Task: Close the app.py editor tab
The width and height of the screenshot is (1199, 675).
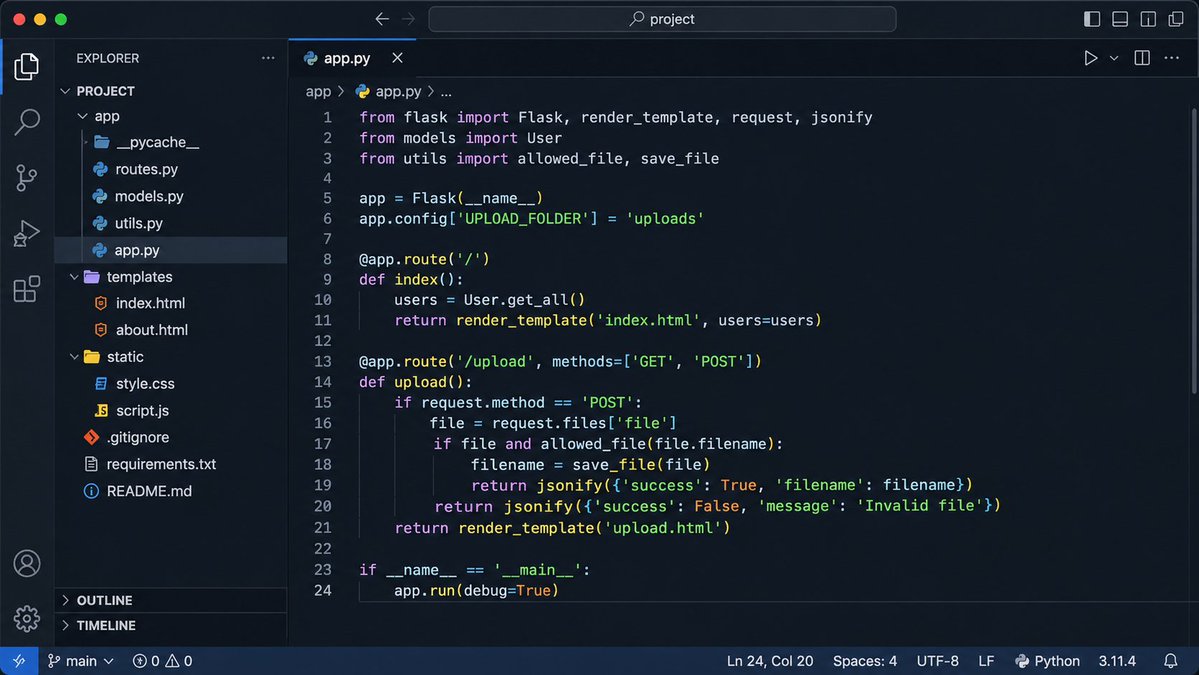Action: pos(397,58)
